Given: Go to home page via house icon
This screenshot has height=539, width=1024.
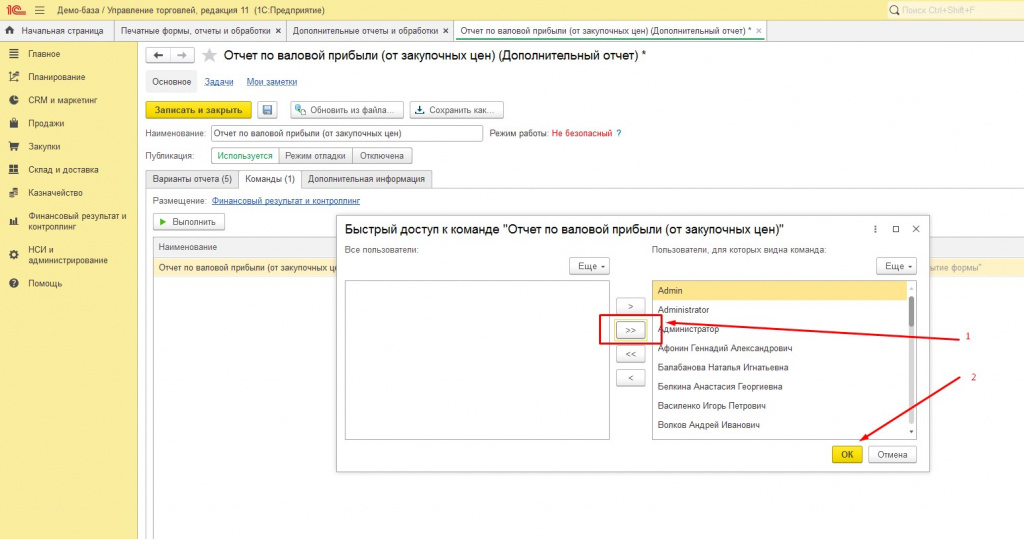Looking at the screenshot, I should click(10, 31).
